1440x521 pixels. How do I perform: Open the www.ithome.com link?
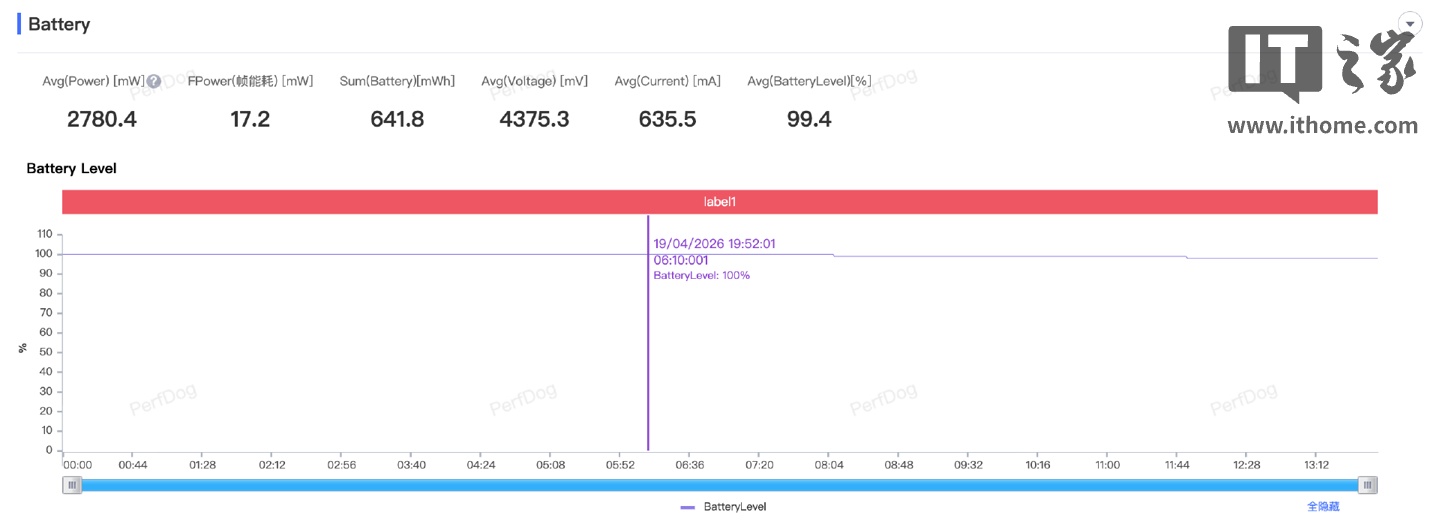(x=1322, y=126)
